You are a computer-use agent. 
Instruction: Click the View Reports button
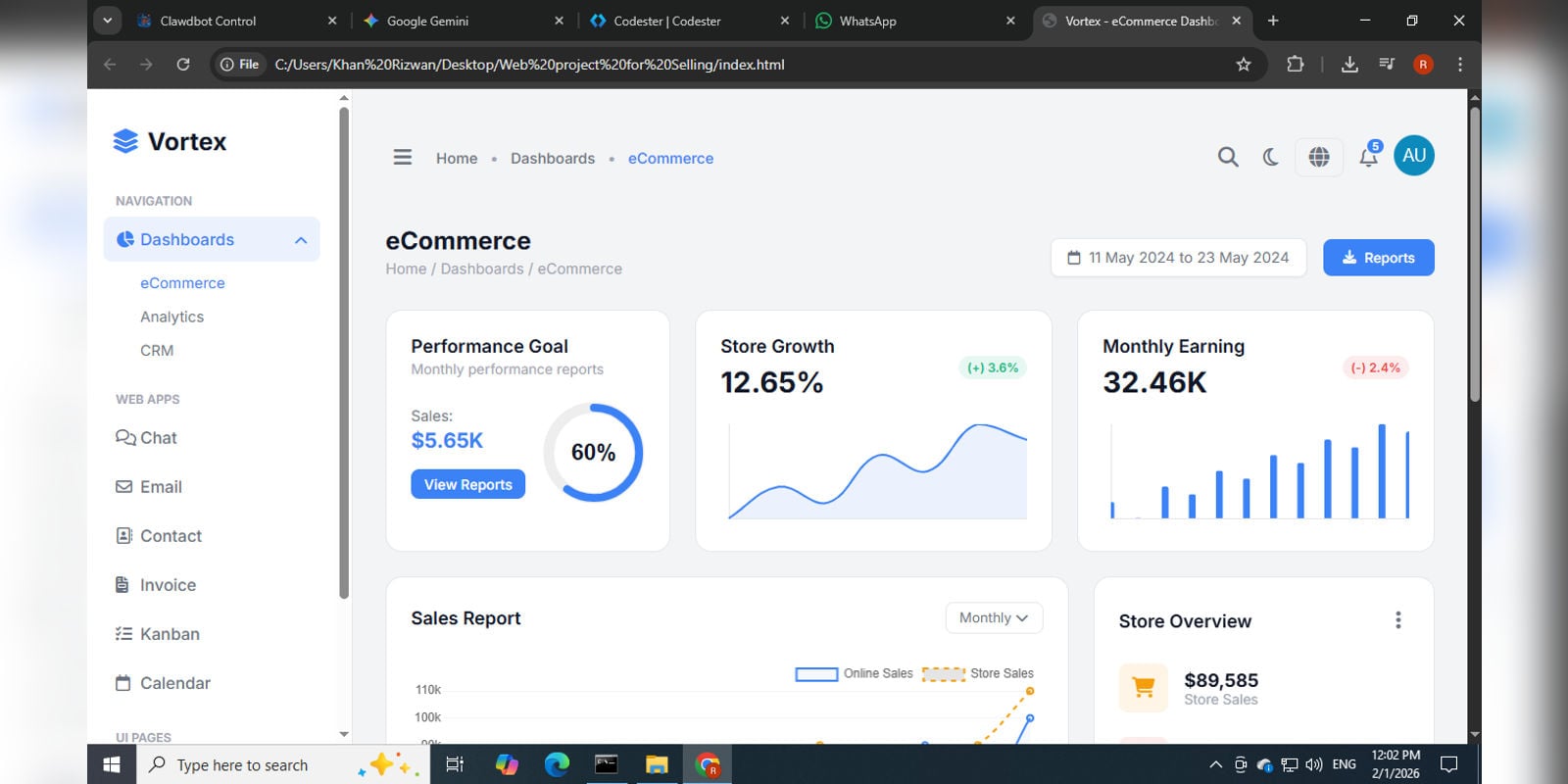(467, 484)
